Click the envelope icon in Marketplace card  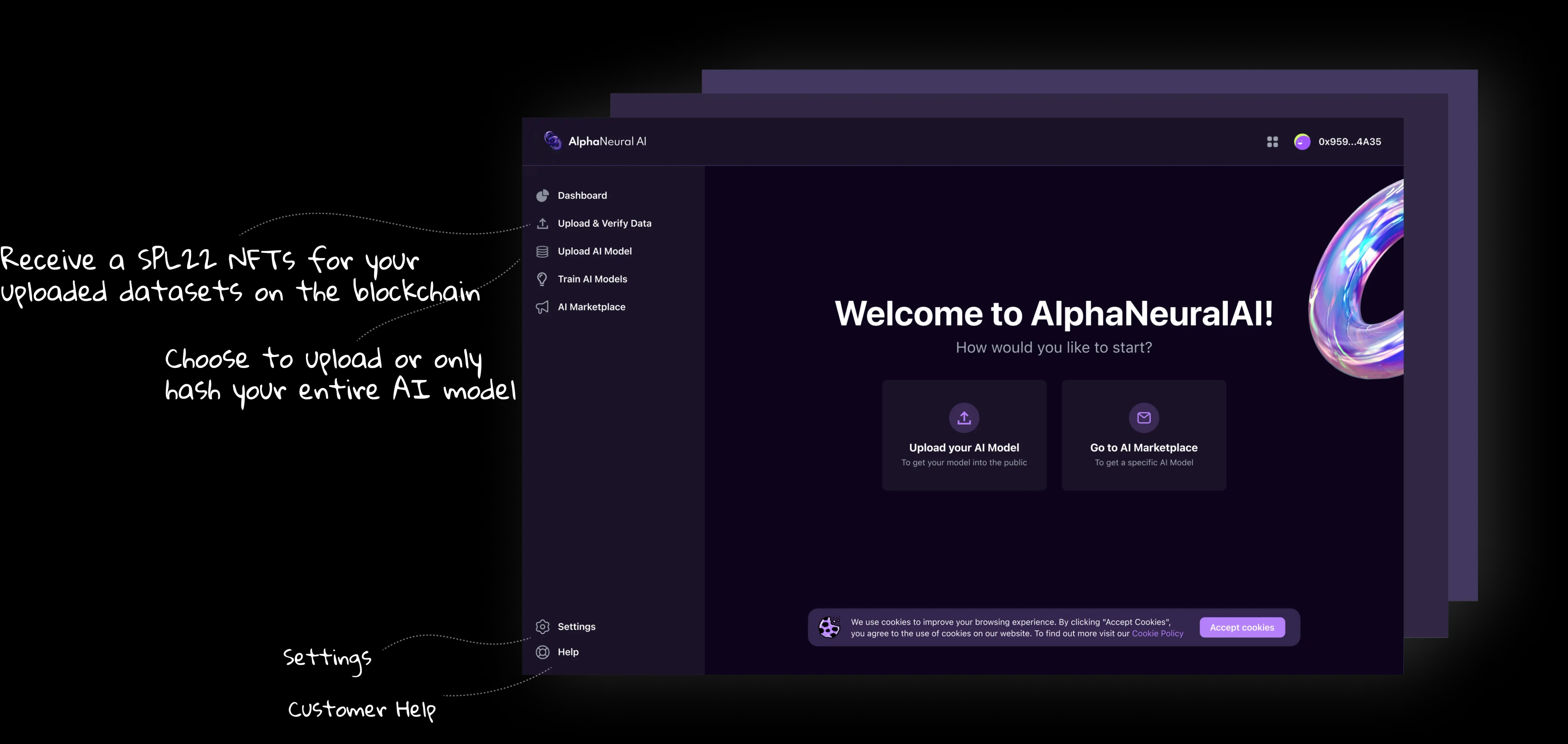(1144, 418)
